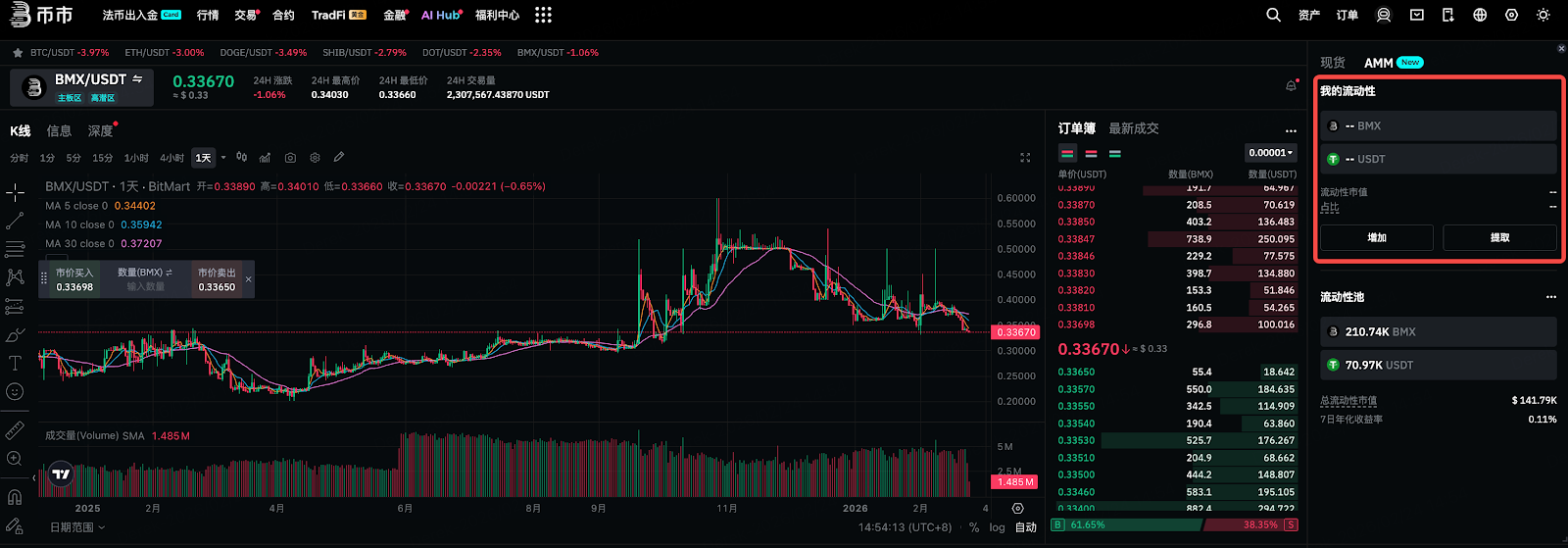
Task: Open customer support headset icon
Action: (1384, 15)
